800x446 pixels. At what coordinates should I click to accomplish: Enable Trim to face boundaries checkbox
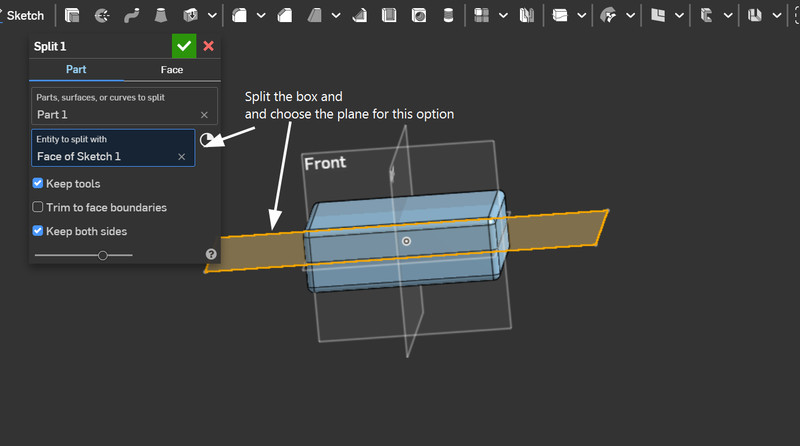[38, 207]
